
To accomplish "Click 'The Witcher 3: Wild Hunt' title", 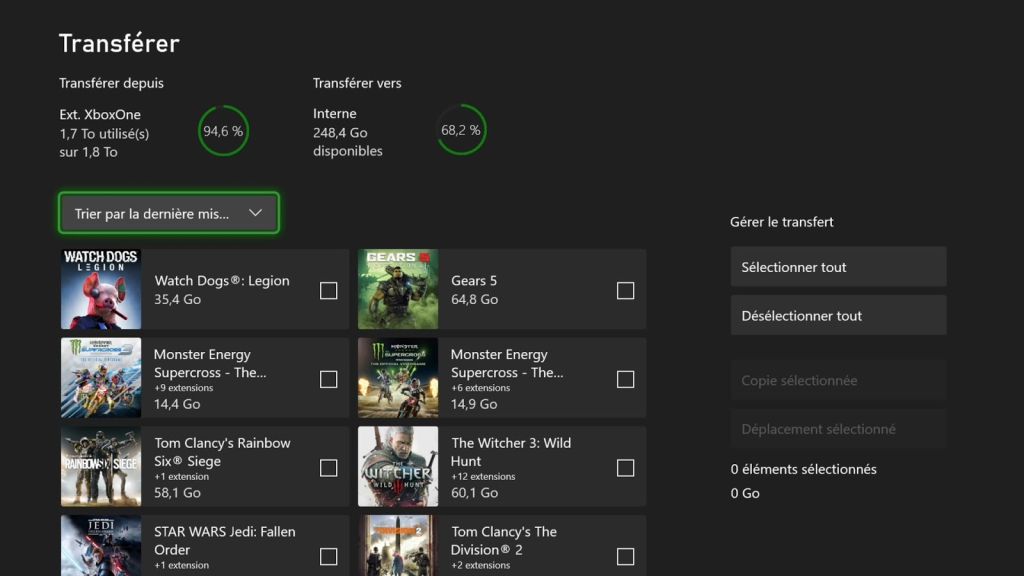I will (511, 452).
